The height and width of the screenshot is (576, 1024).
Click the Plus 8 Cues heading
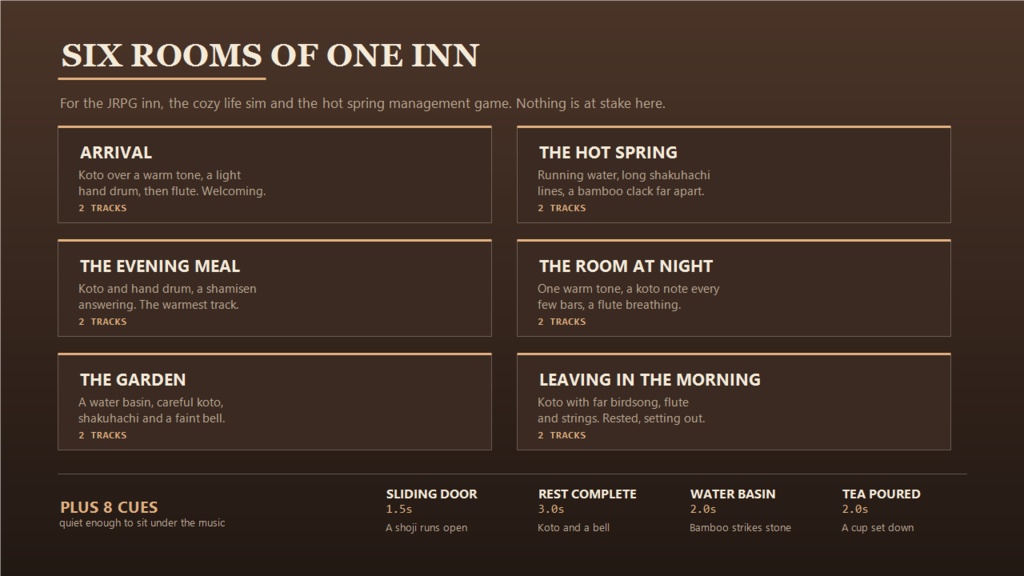109,507
